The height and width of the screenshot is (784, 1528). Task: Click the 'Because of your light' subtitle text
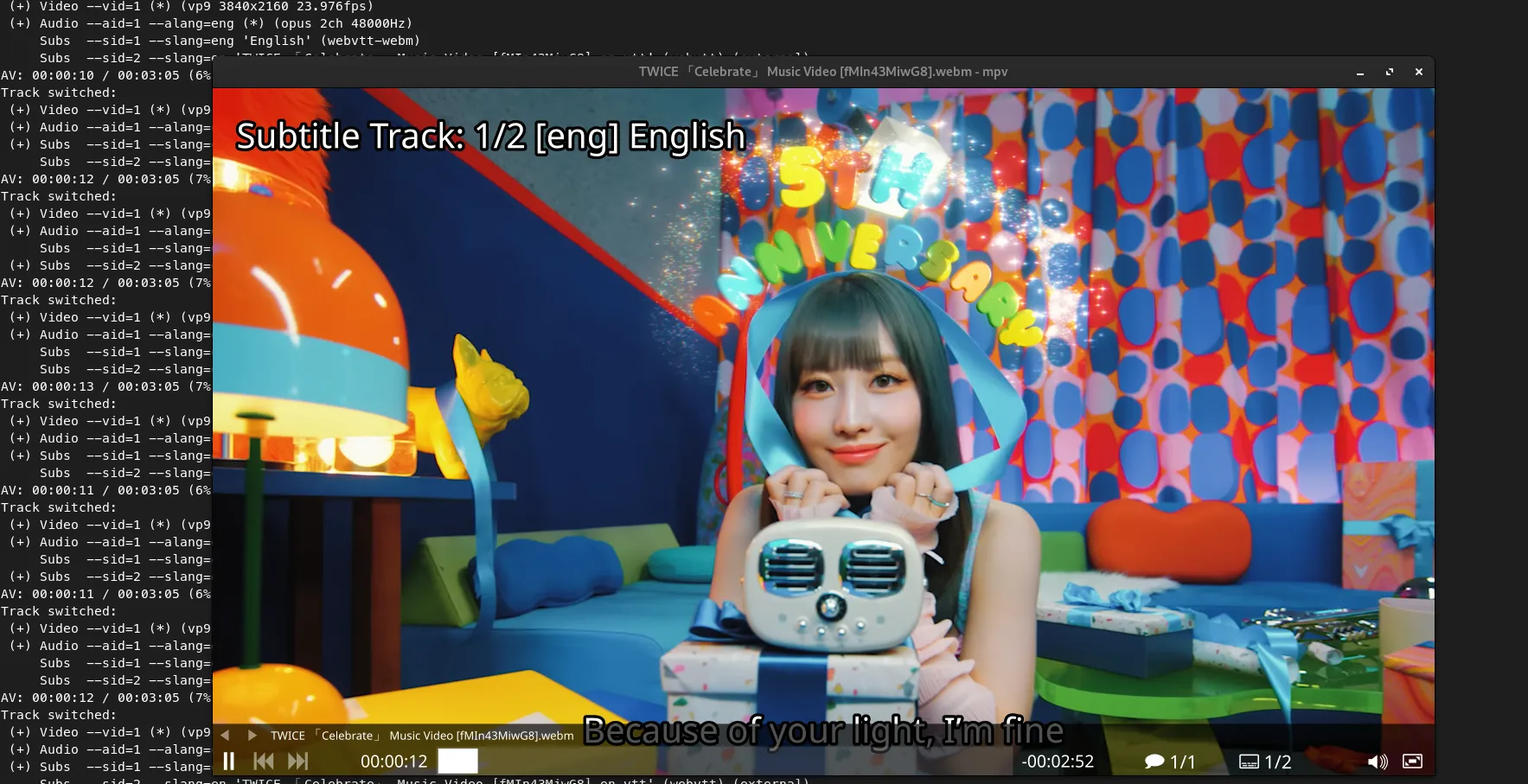[823, 730]
